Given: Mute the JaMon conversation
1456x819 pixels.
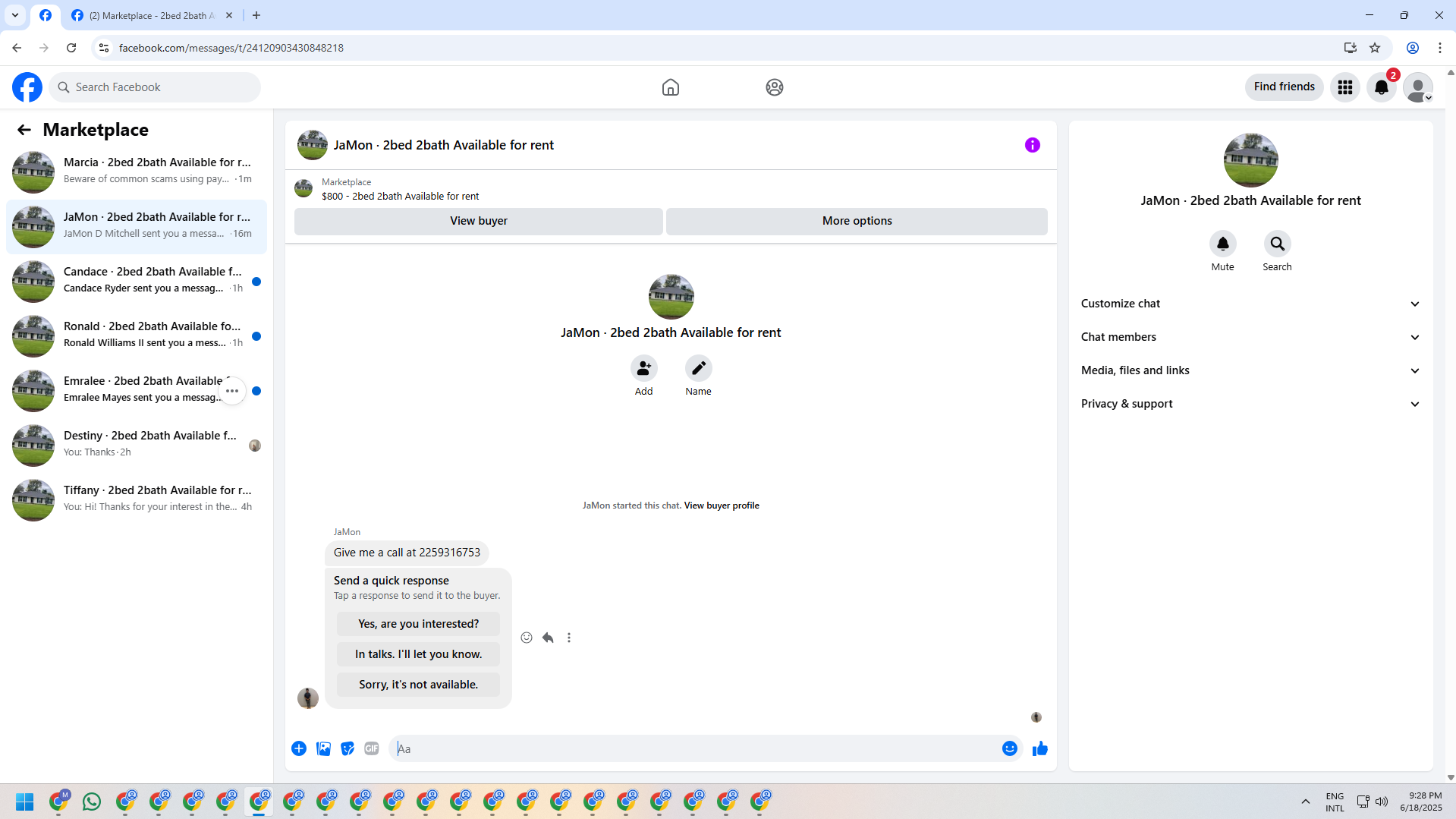Looking at the screenshot, I should (1223, 244).
